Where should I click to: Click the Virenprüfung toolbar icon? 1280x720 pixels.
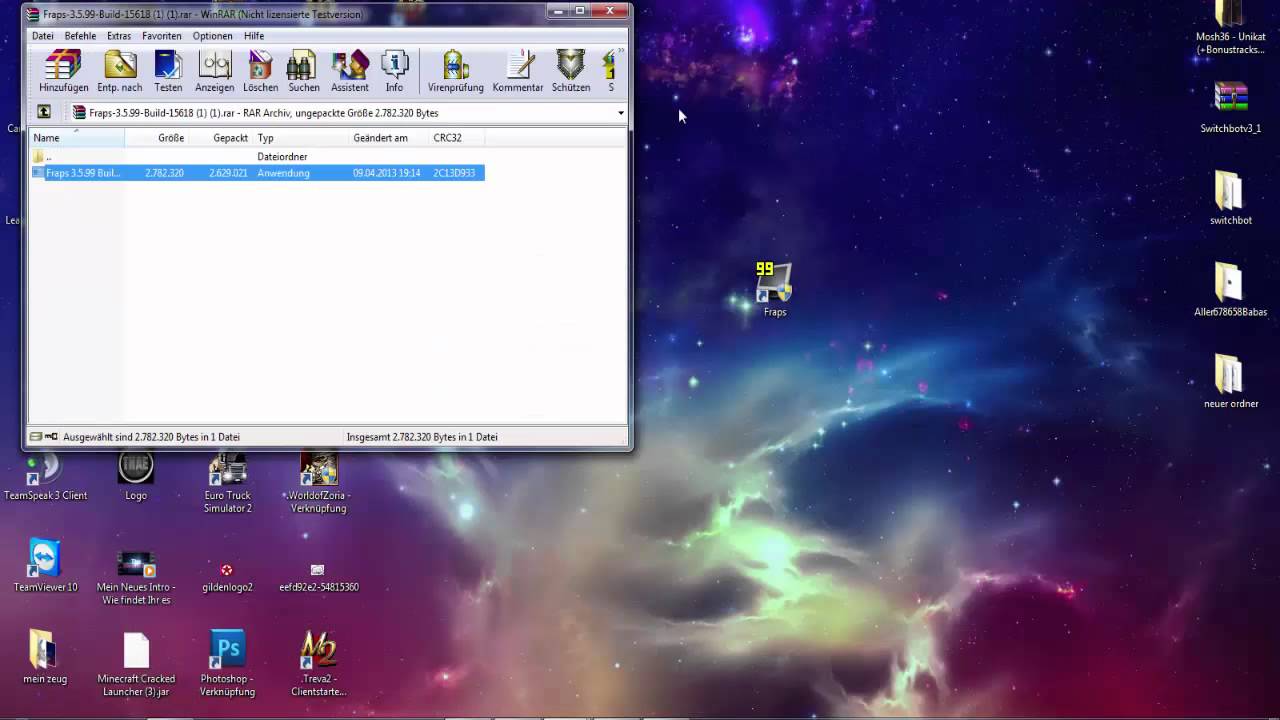455,71
